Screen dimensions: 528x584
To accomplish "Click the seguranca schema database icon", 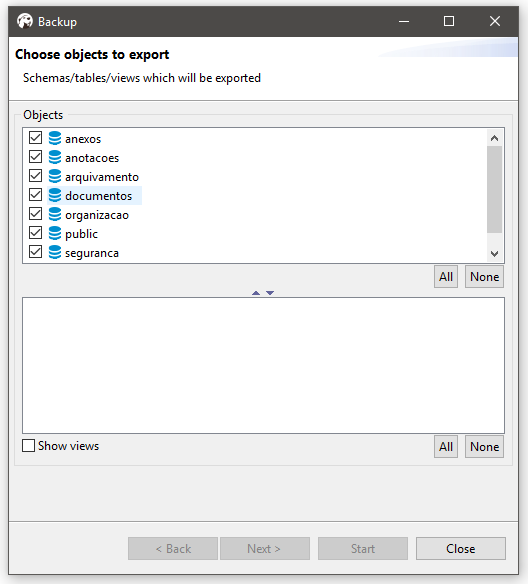I will (55, 252).
